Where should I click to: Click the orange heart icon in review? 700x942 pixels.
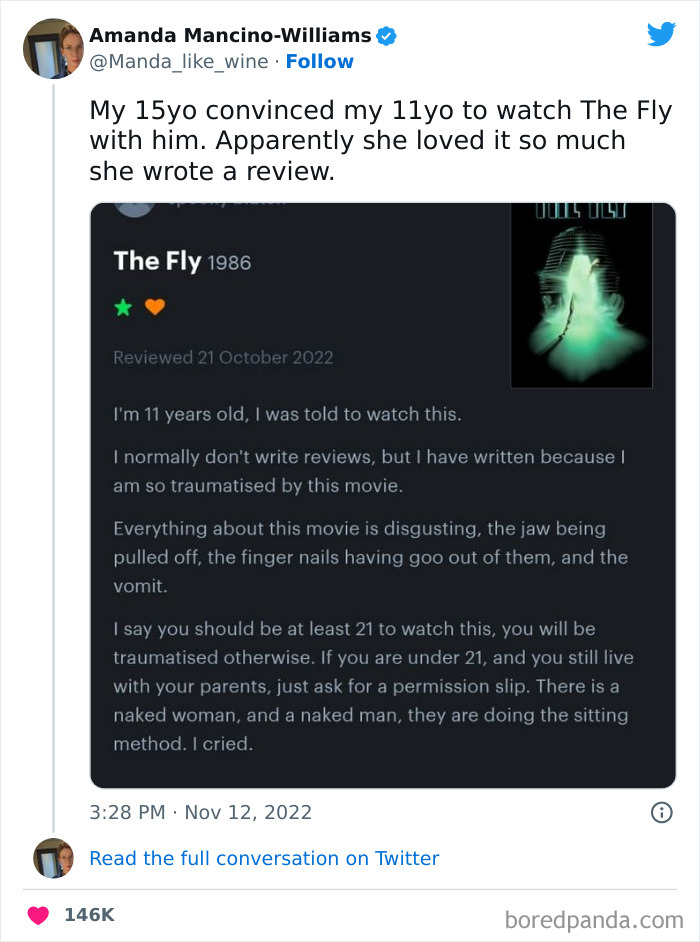coord(155,307)
